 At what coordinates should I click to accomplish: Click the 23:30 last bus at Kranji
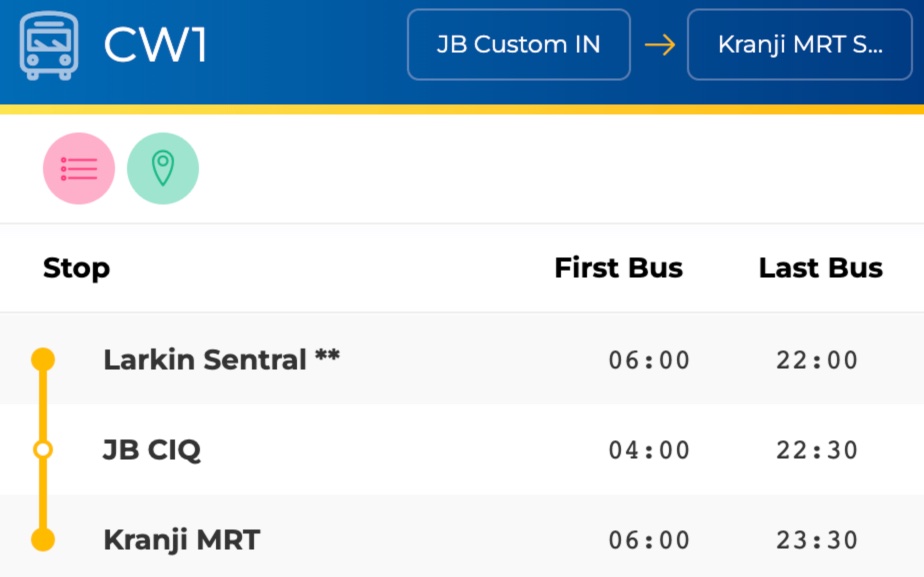[x=817, y=540]
